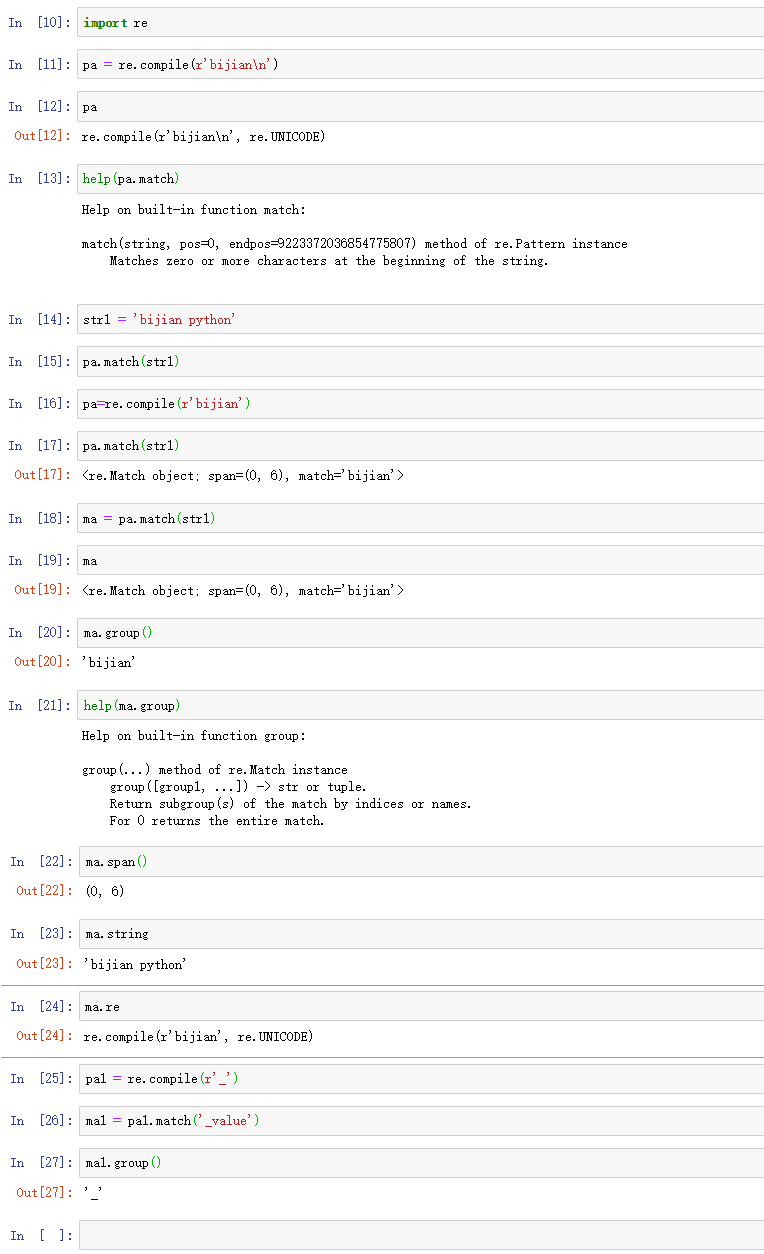Click the Out[17] re.Match object output
The height and width of the screenshot is (1254, 764).
coord(243,475)
